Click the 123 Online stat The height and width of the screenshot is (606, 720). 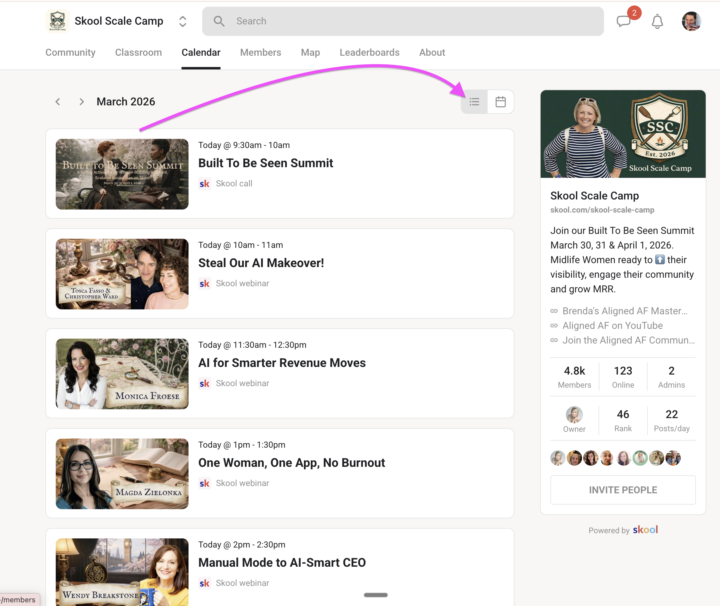pos(623,377)
